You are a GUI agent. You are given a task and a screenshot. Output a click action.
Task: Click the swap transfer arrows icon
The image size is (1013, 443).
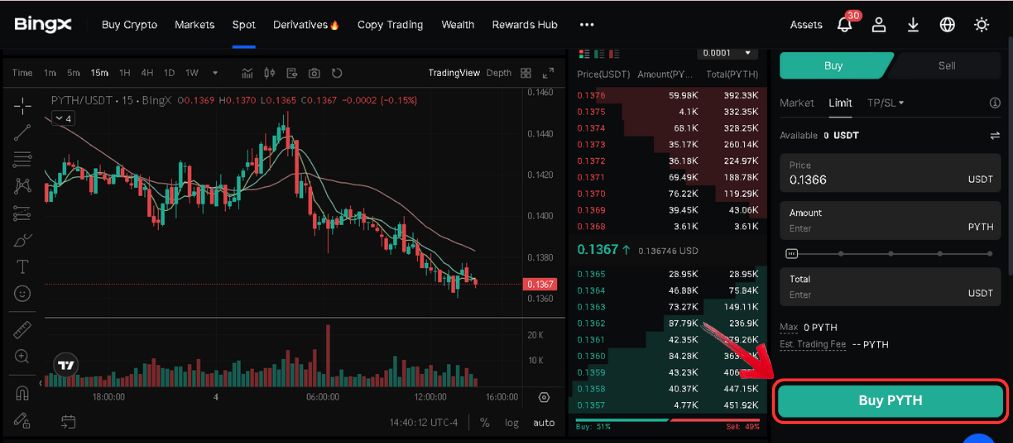995,135
